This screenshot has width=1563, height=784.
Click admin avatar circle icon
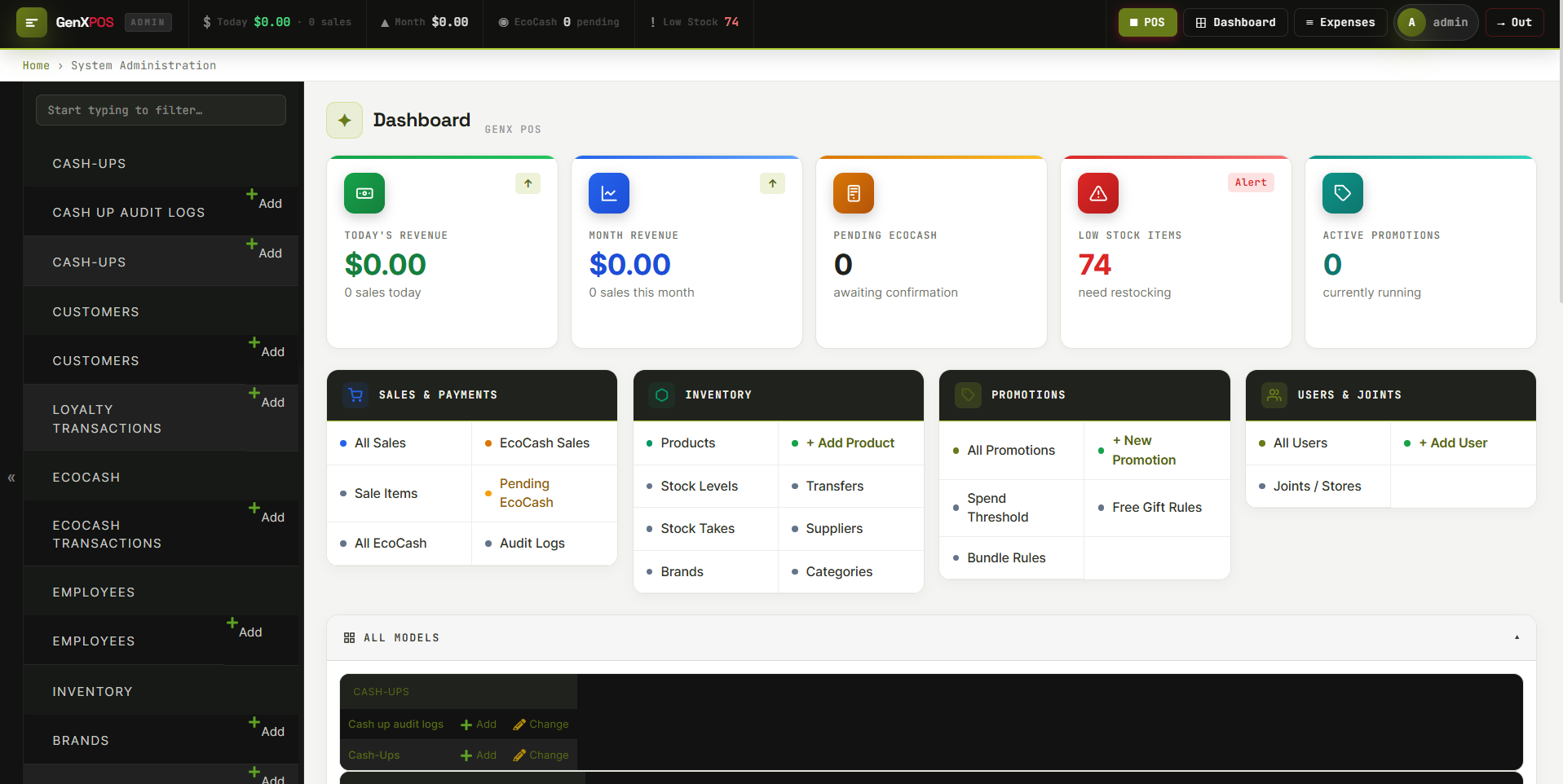pyautogui.click(x=1411, y=23)
